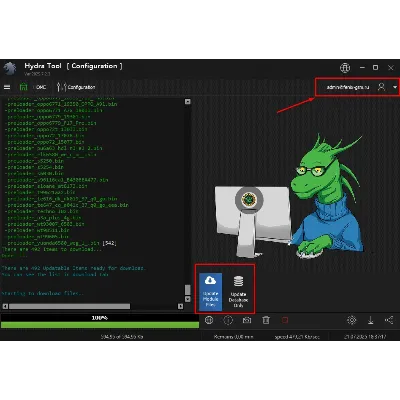
Task: Clear log with trash icon
Action: click(x=266, y=320)
